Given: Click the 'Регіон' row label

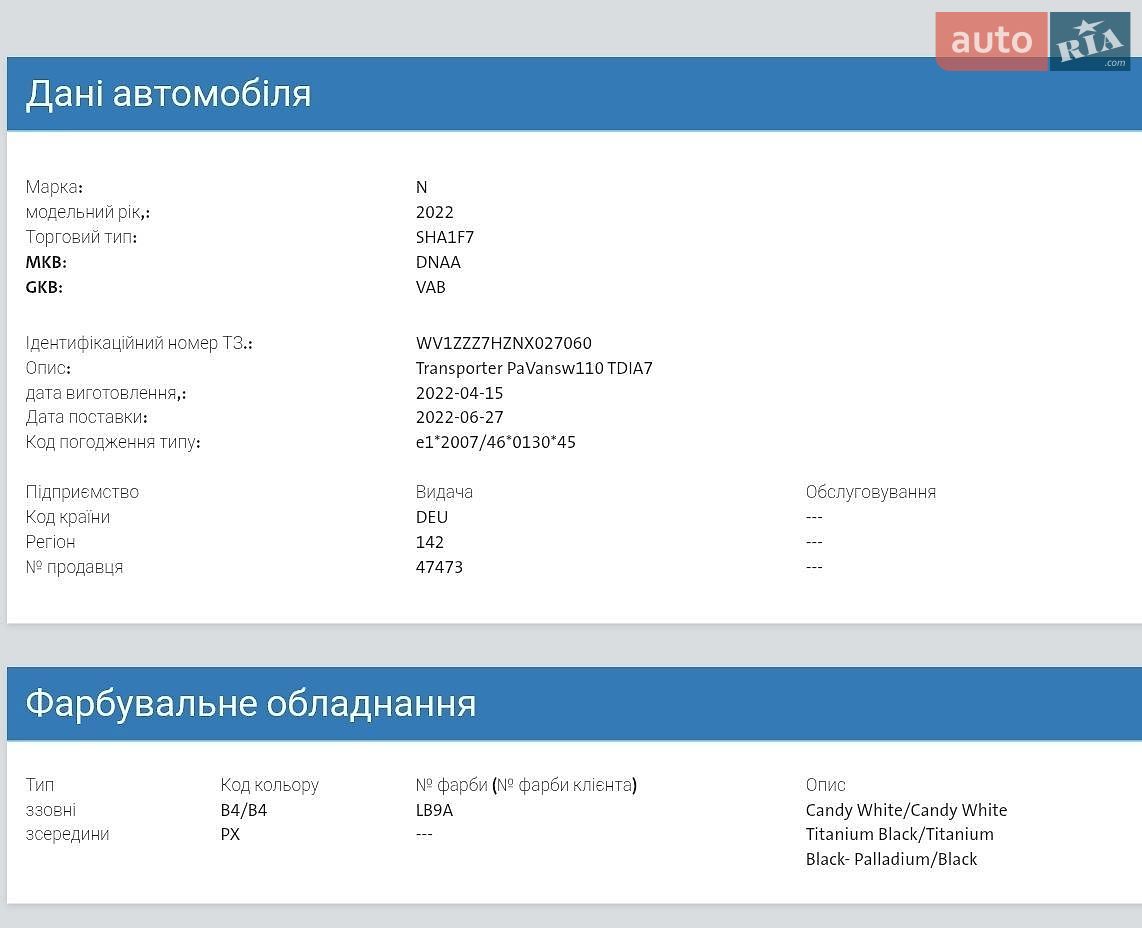Looking at the screenshot, I should click(50, 542).
